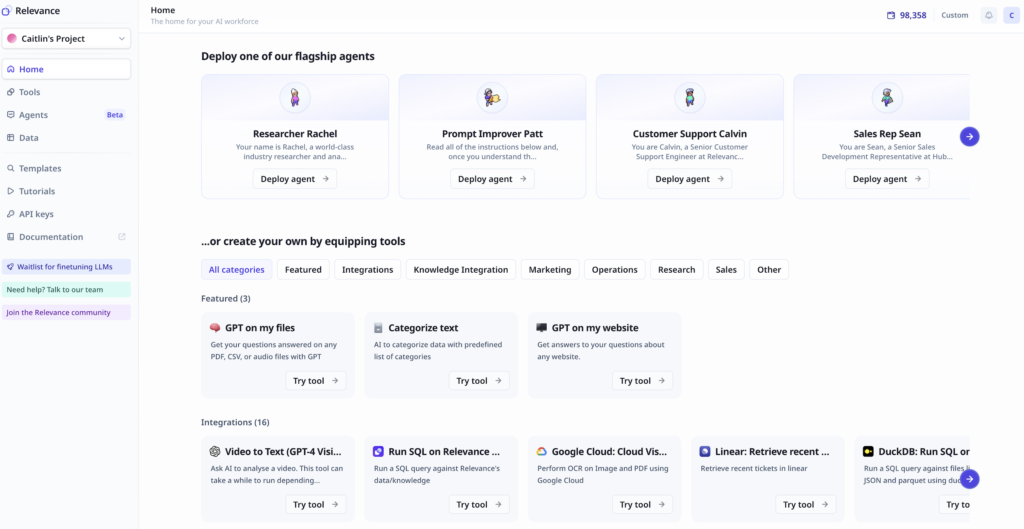1024x529 pixels.
Task: Click Researcher Rachel avatar icon
Action: click(x=295, y=98)
